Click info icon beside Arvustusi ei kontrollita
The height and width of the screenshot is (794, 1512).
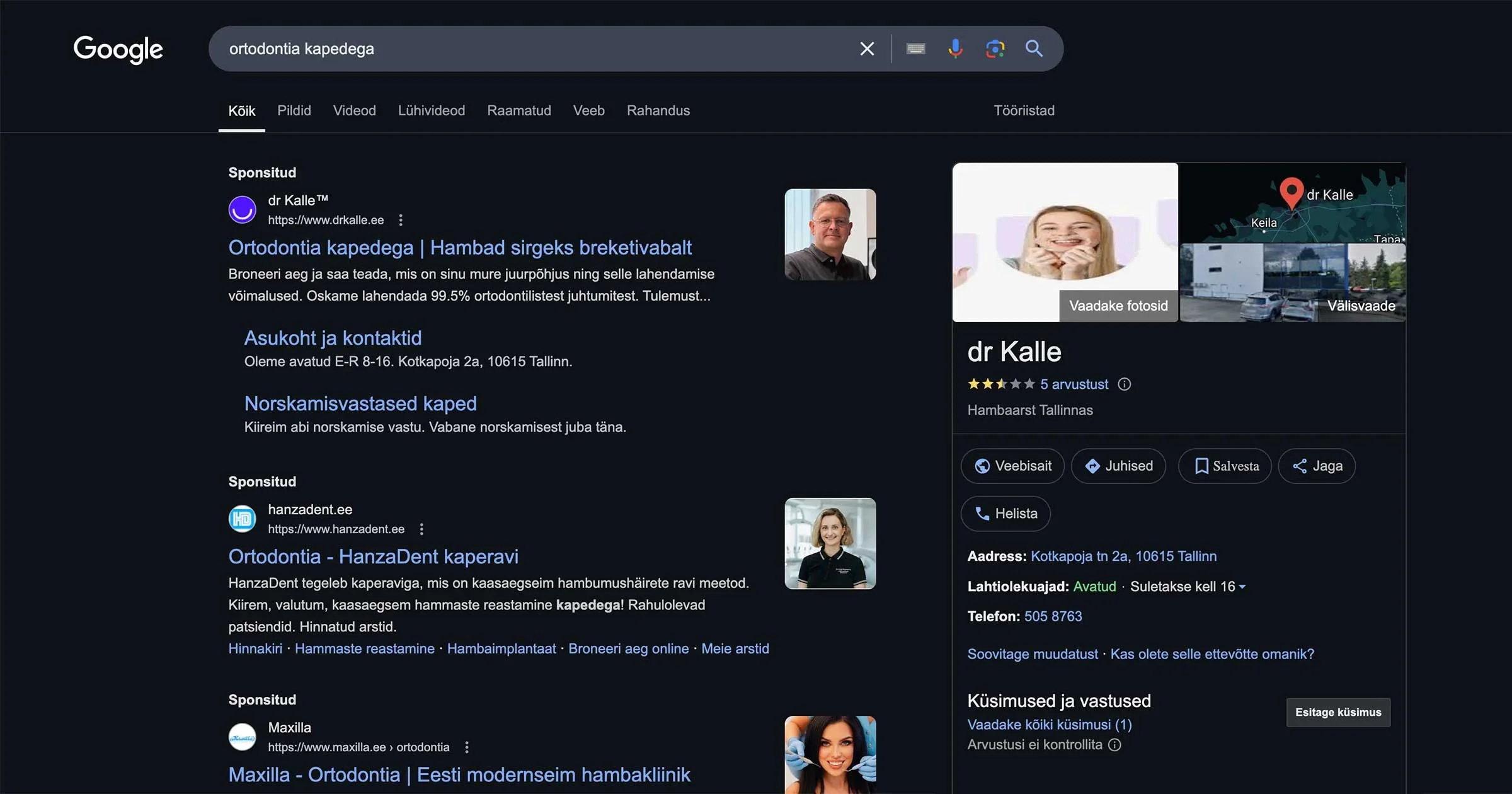(x=1114, y=745)
